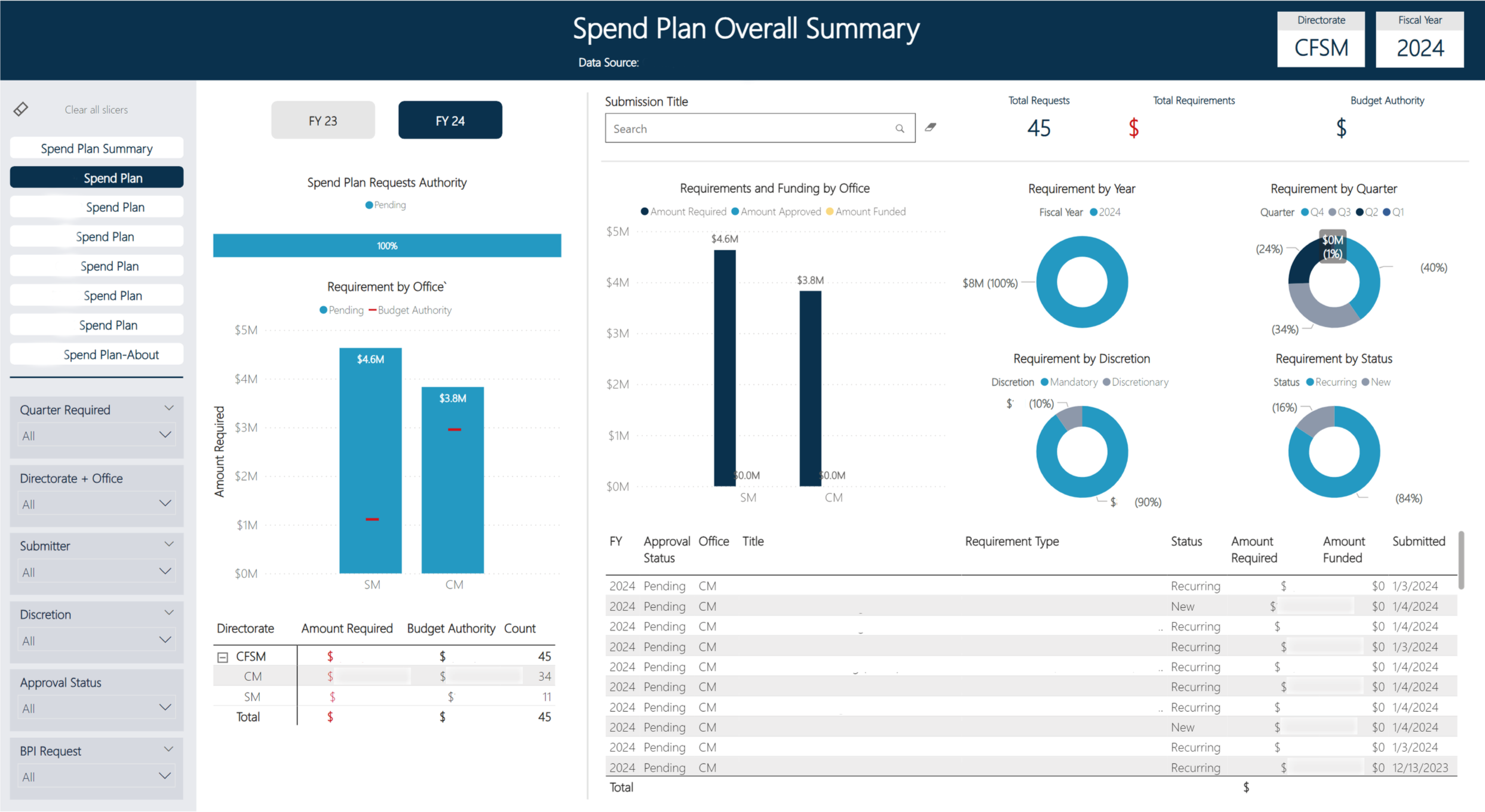1485x812 pixels.
Task: Collapse the Approval Status slicer header chevron
Action: click(x=168, y=681)
